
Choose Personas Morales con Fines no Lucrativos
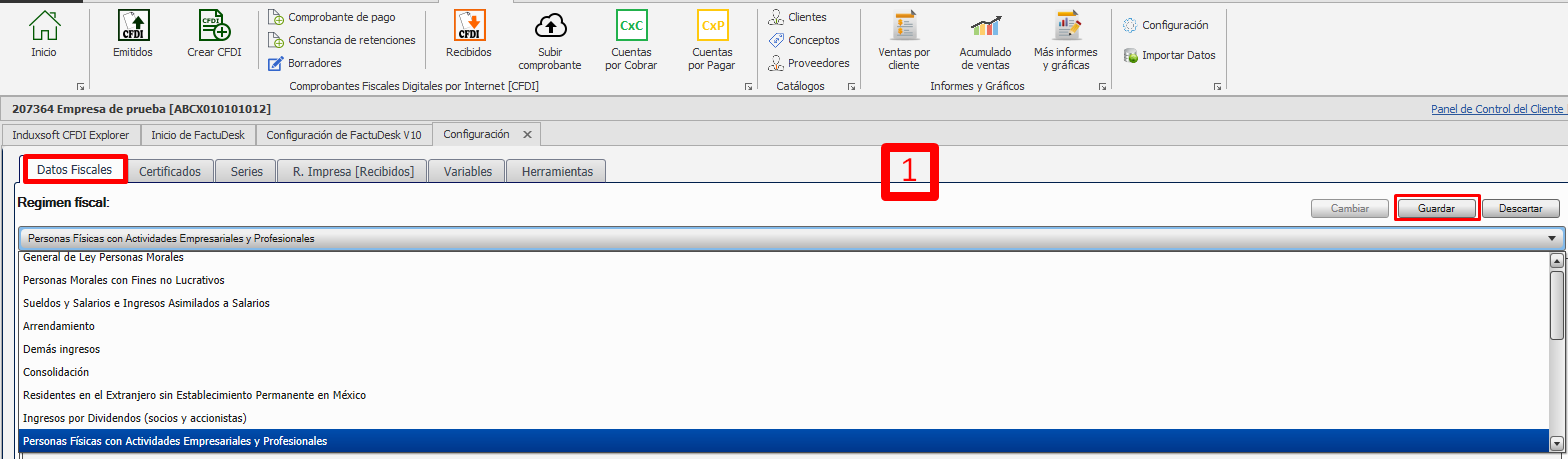(783, 279)
